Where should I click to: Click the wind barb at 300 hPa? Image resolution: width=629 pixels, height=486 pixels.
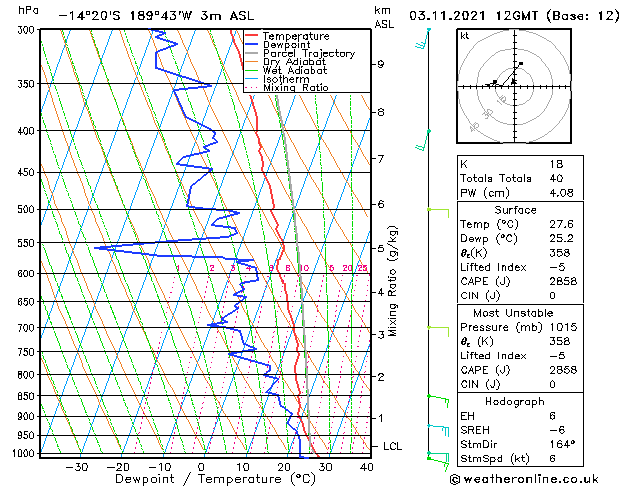[422, 39]
